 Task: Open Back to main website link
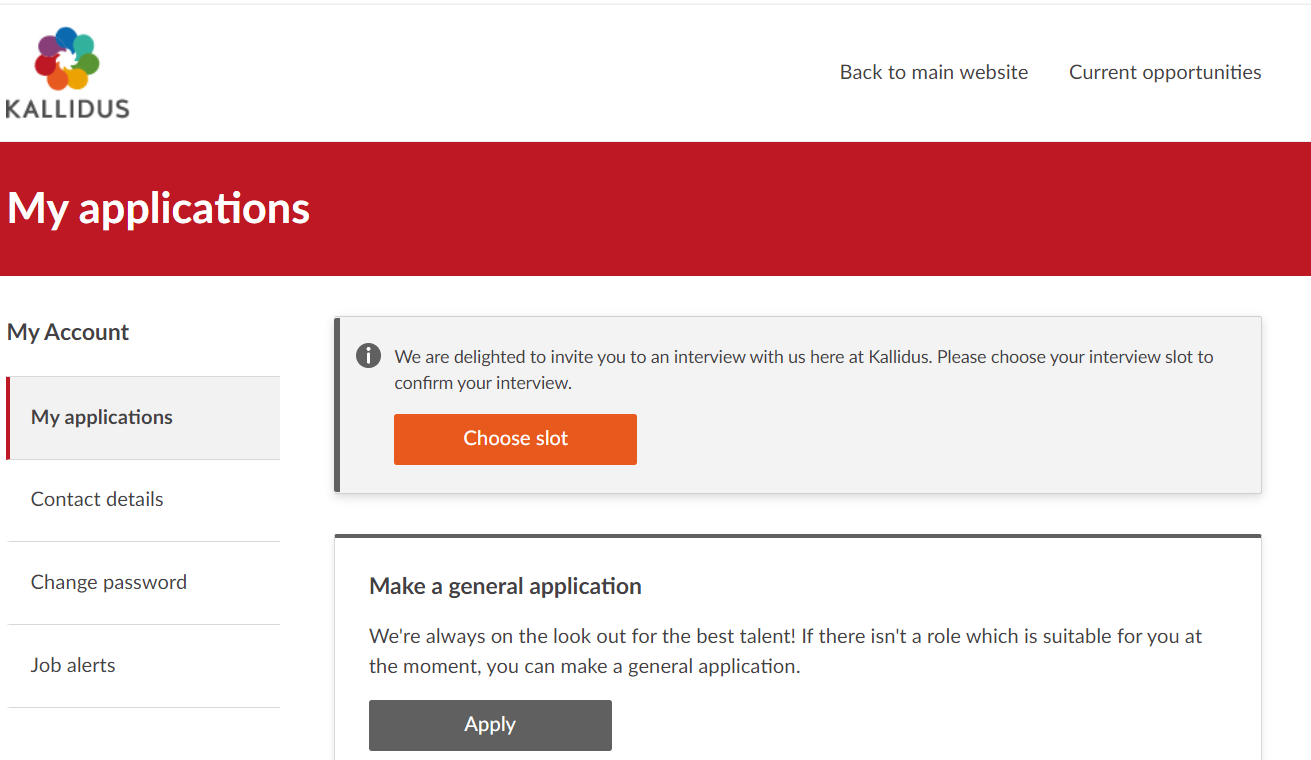[933, 72]
